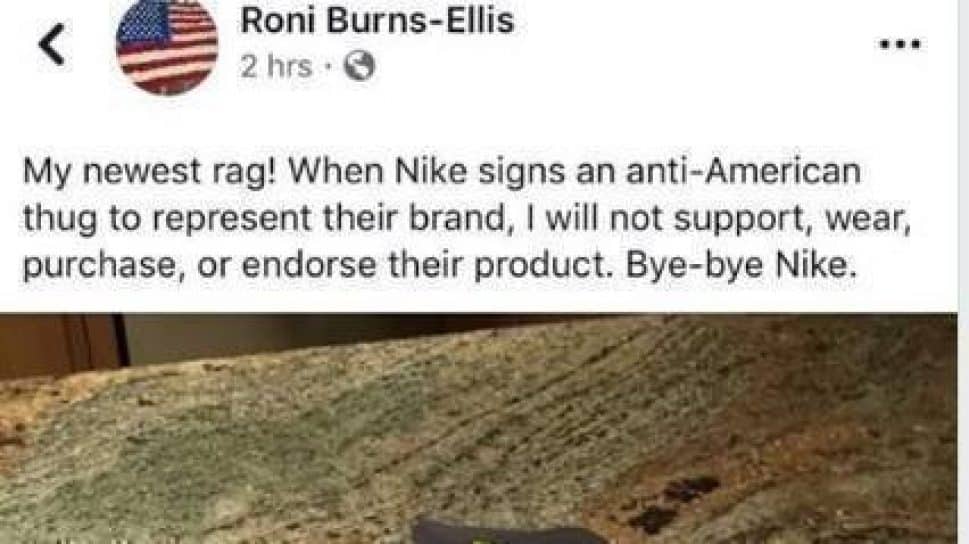This screenshot has height=544, width=969.
Task: Click the separator dot after "2 hrs"
Action: [x=328, y=67]
